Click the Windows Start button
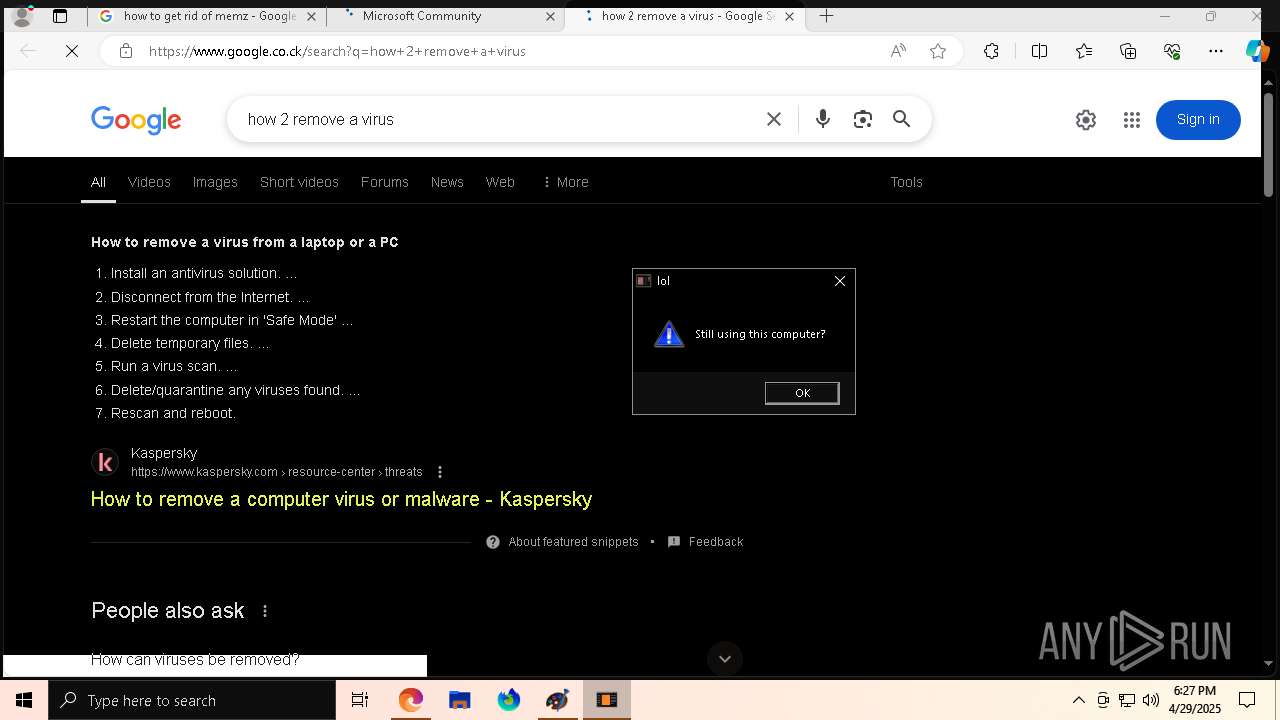 (x=24, y=700)
